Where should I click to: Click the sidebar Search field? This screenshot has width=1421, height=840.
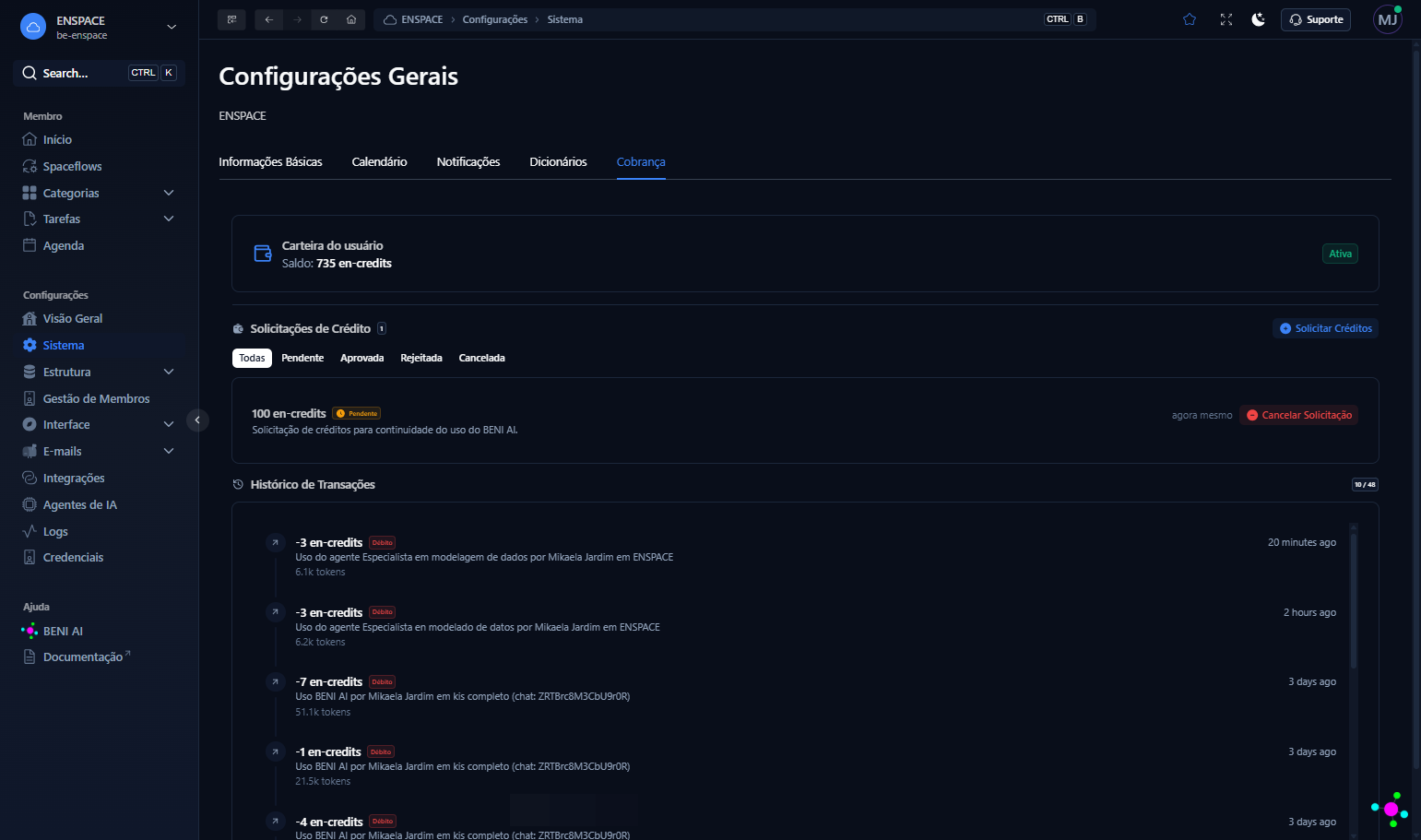click(100, 73)
